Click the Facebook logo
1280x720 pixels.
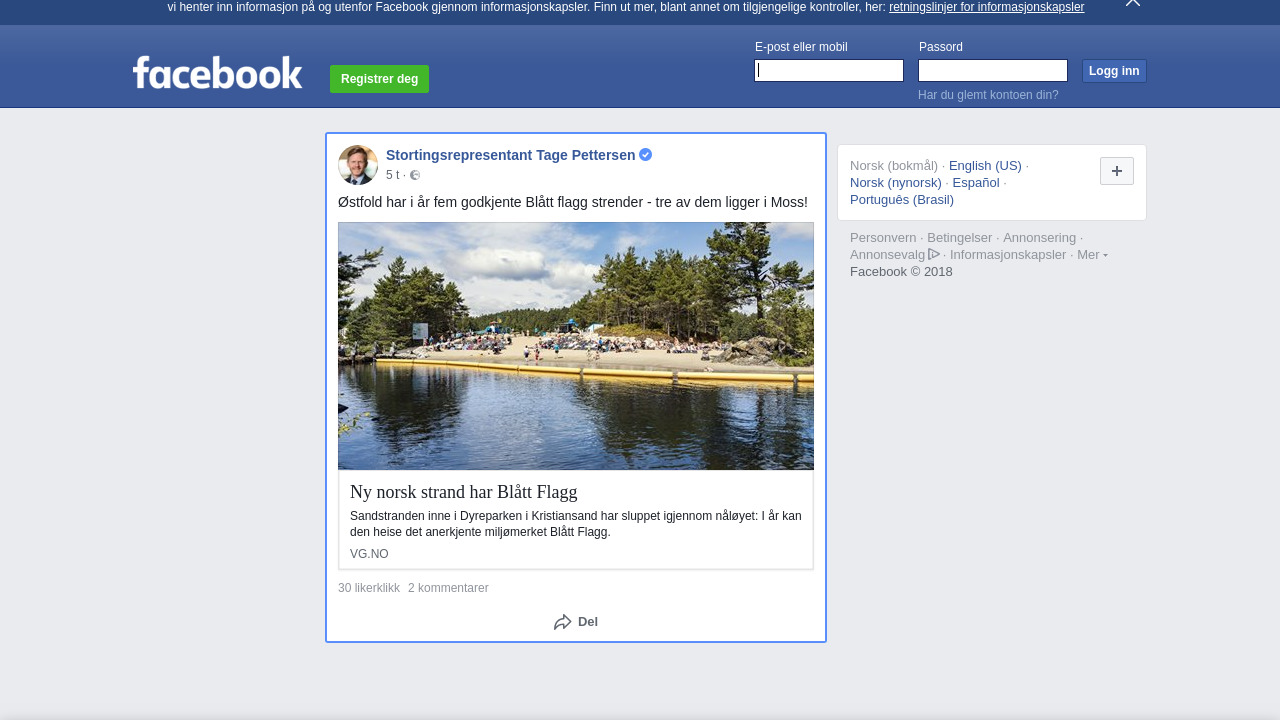point(217,72)
